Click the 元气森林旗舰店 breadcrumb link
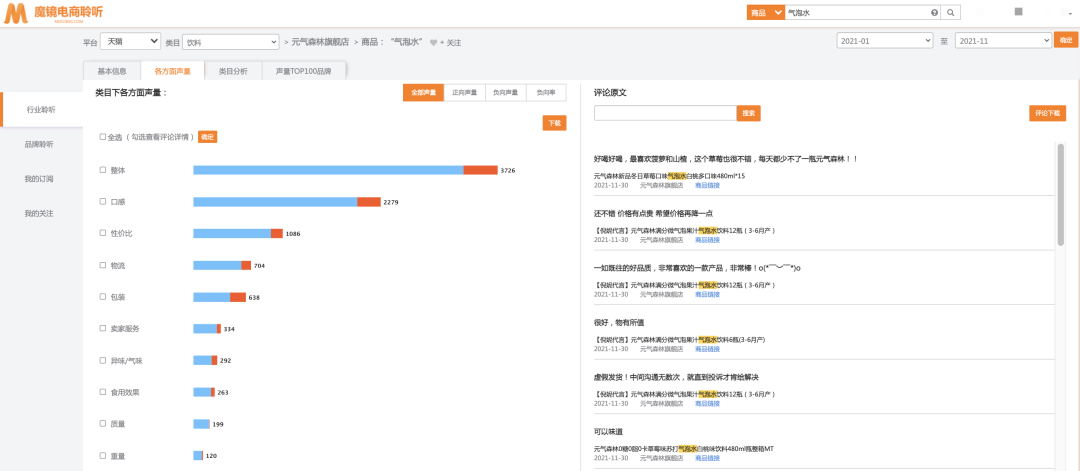The image size is (1080, 471). pyautogui.click(x=320, y=42)
